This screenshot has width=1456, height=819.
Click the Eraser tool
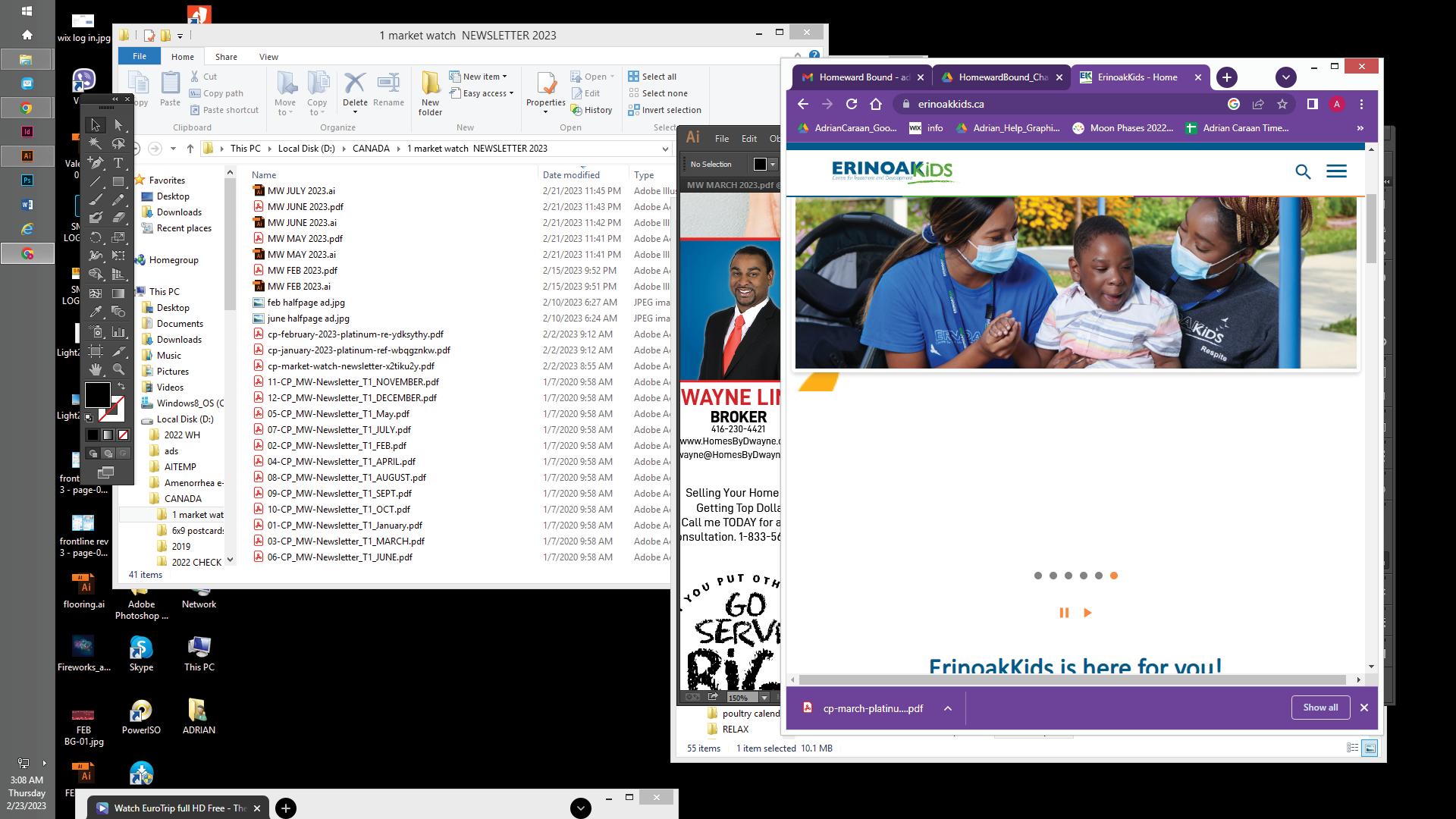(118, 218)
